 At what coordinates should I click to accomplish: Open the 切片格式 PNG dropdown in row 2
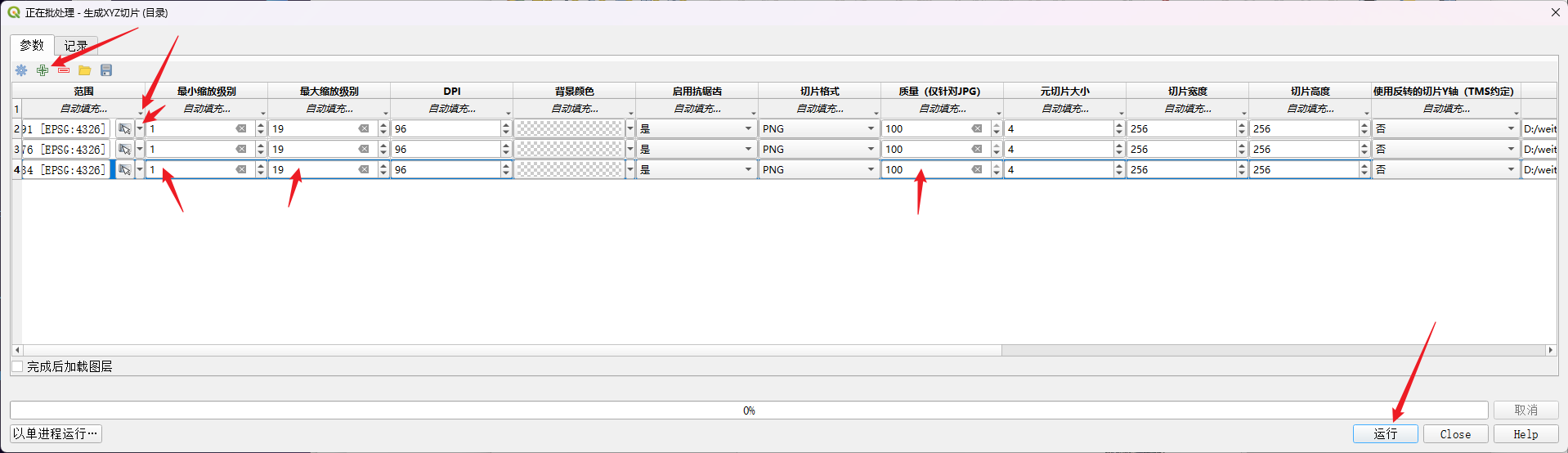[x=818, y=129]
